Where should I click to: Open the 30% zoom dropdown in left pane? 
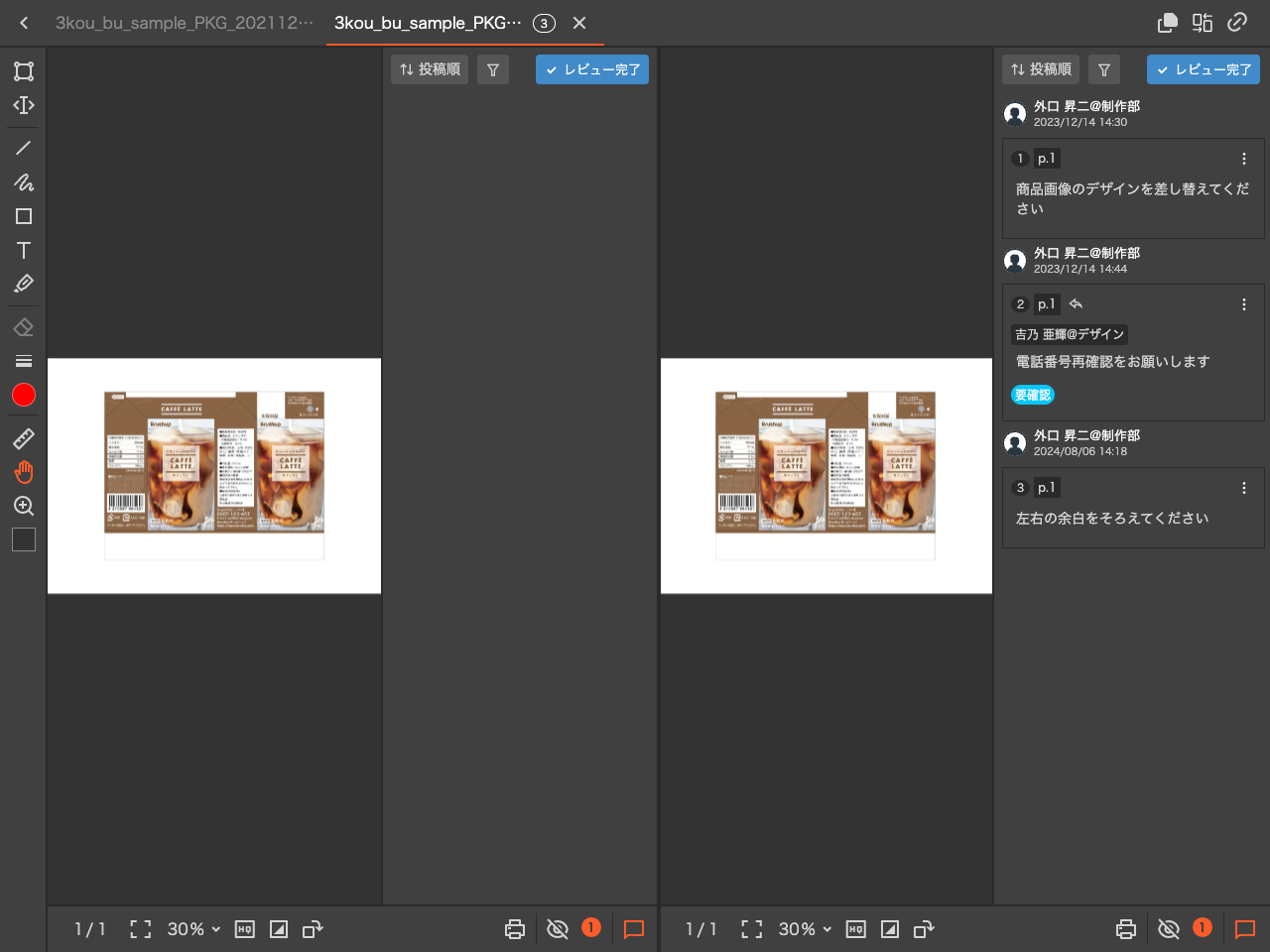pyautogui.click(x=193, y=929)
